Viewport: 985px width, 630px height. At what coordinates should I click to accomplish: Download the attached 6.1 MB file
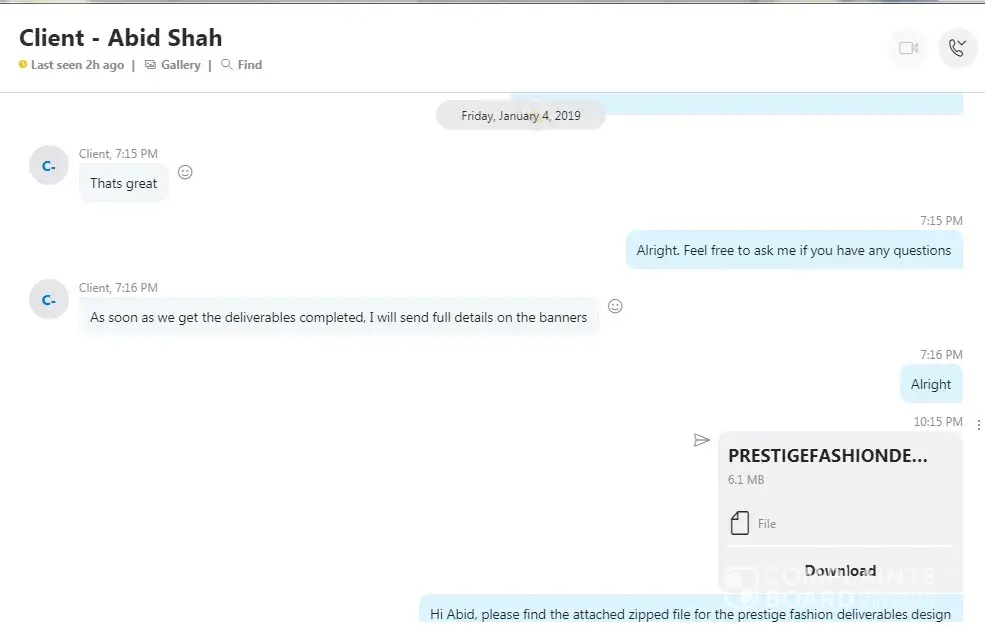840,571
